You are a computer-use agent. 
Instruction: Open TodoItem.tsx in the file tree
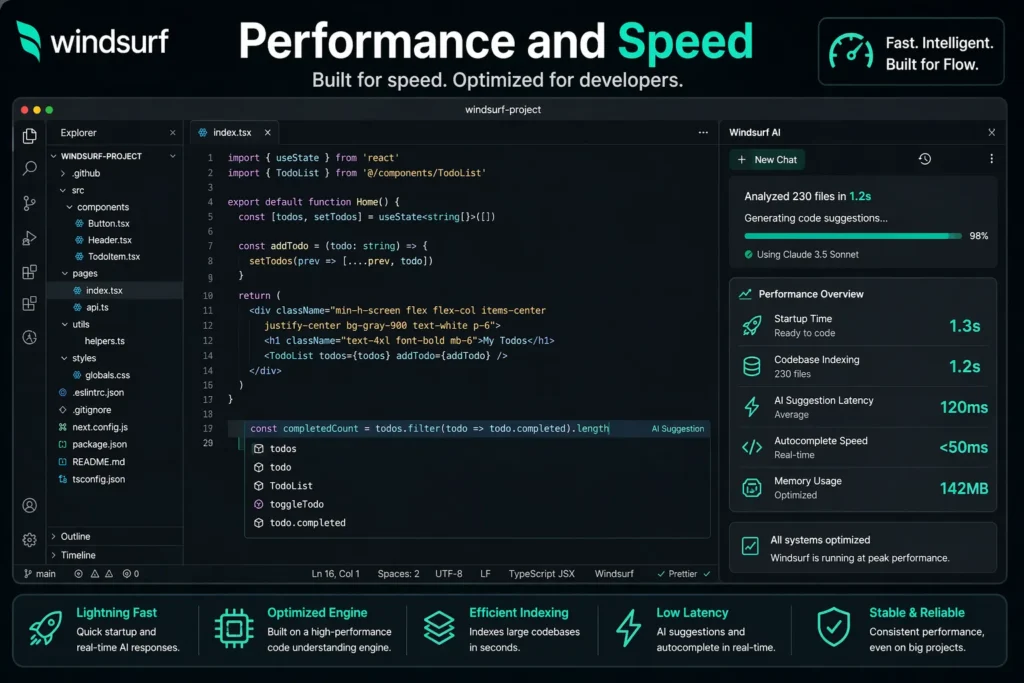[114, 257]
